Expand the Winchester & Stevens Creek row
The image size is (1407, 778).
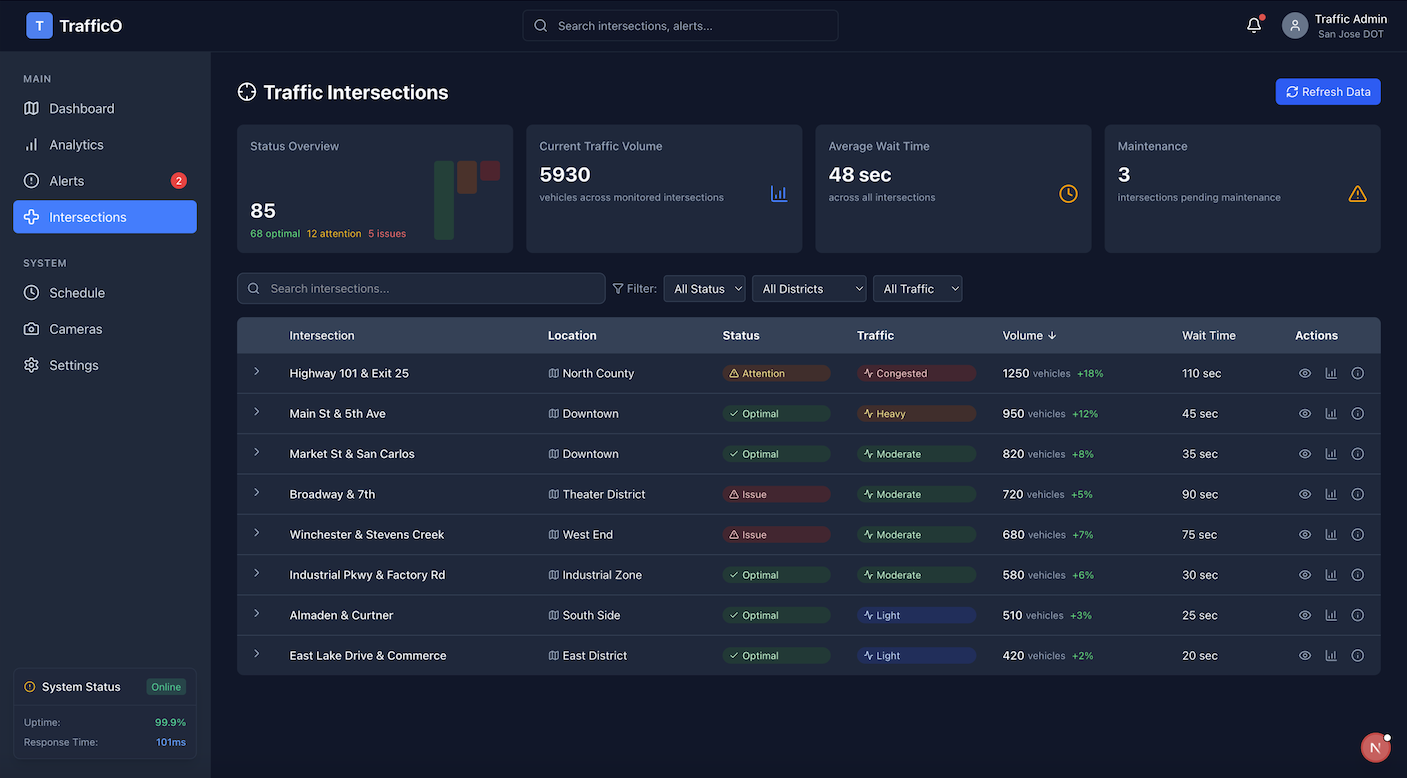(257, 533)
